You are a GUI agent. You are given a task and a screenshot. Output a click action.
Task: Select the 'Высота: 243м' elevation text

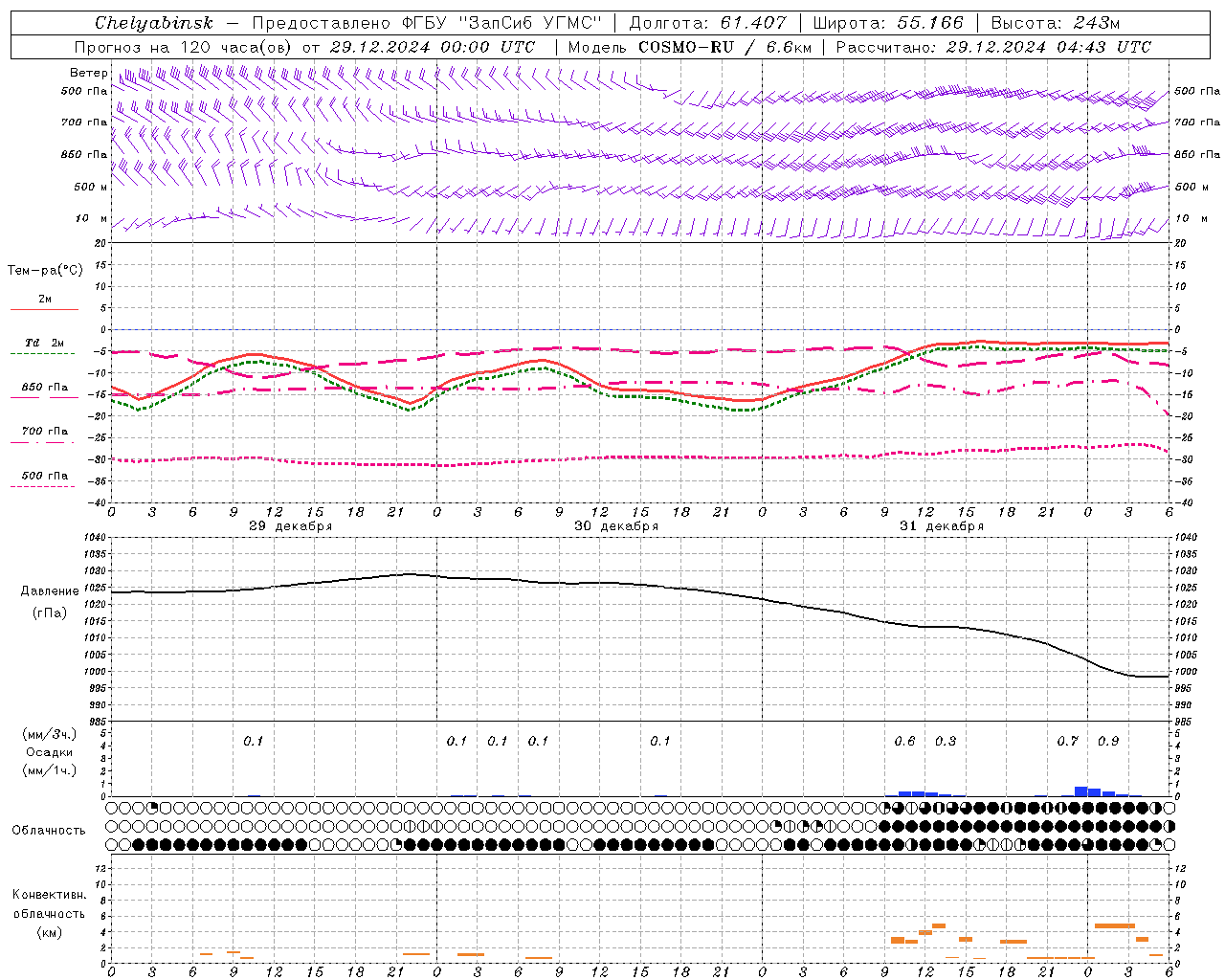tap(1055, 23)
